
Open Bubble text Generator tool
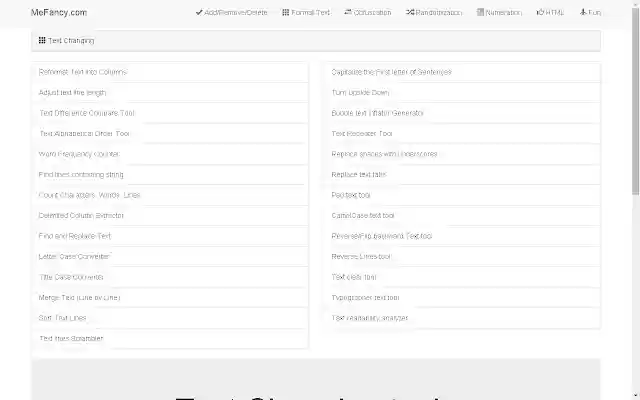coord(377,113)
